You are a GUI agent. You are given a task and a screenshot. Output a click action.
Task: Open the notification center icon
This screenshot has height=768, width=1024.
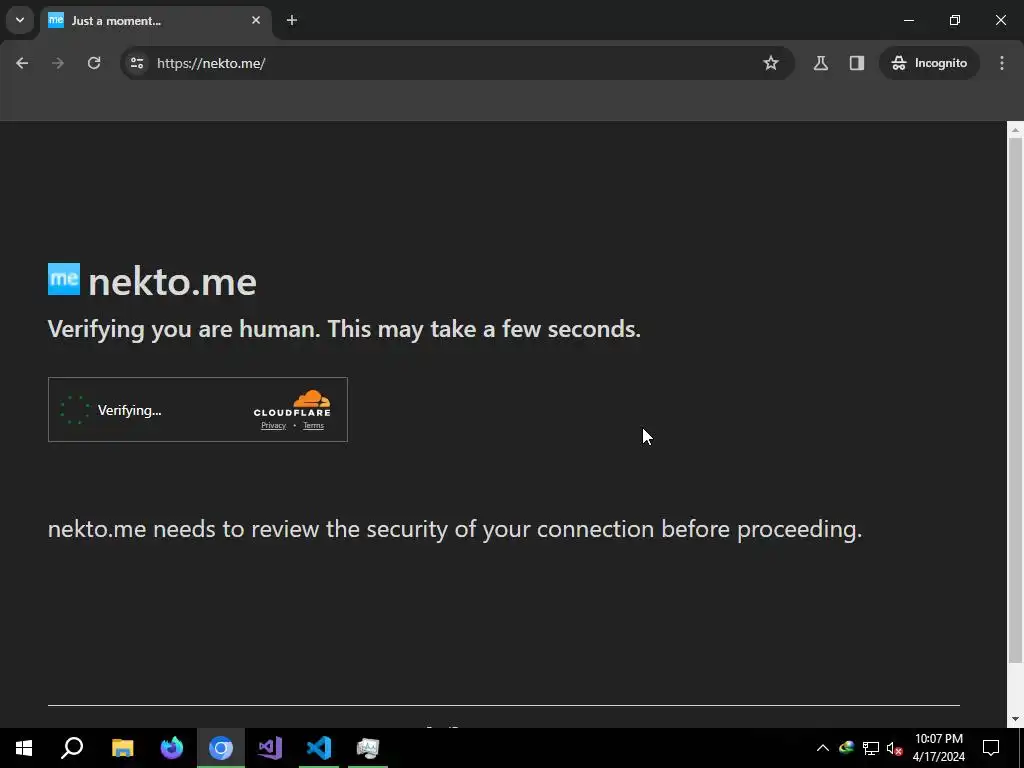991,748
